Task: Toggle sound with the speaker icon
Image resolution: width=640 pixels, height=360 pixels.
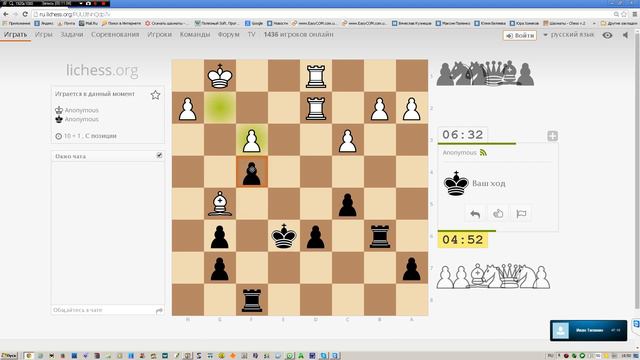Action: [x=625, y=35]
